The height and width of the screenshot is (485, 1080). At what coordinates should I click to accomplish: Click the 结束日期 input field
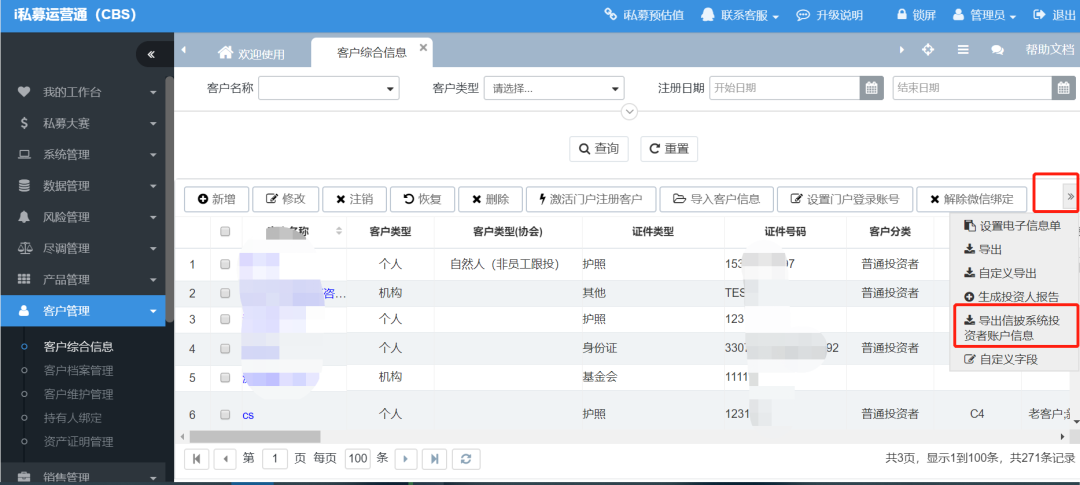[972, 88]
